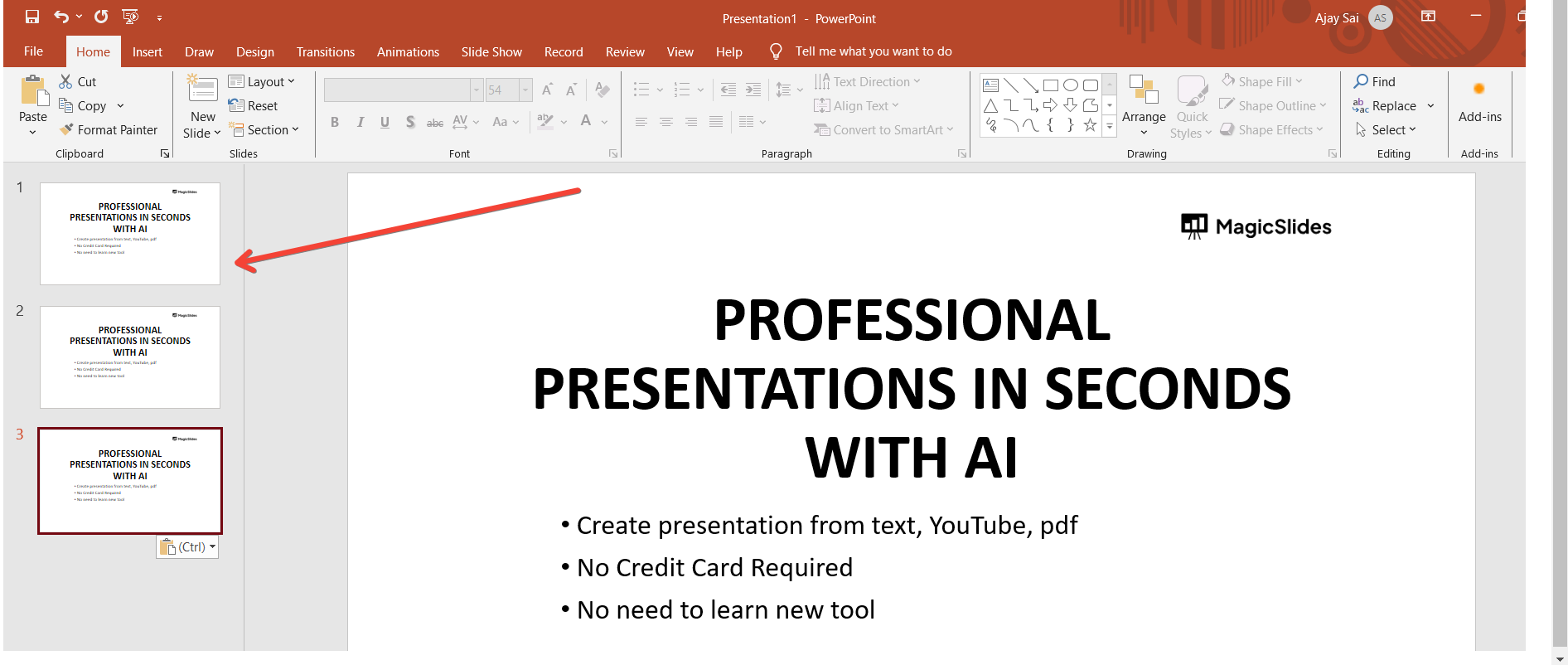Click the New Slide icon

(x=202, y=90)
